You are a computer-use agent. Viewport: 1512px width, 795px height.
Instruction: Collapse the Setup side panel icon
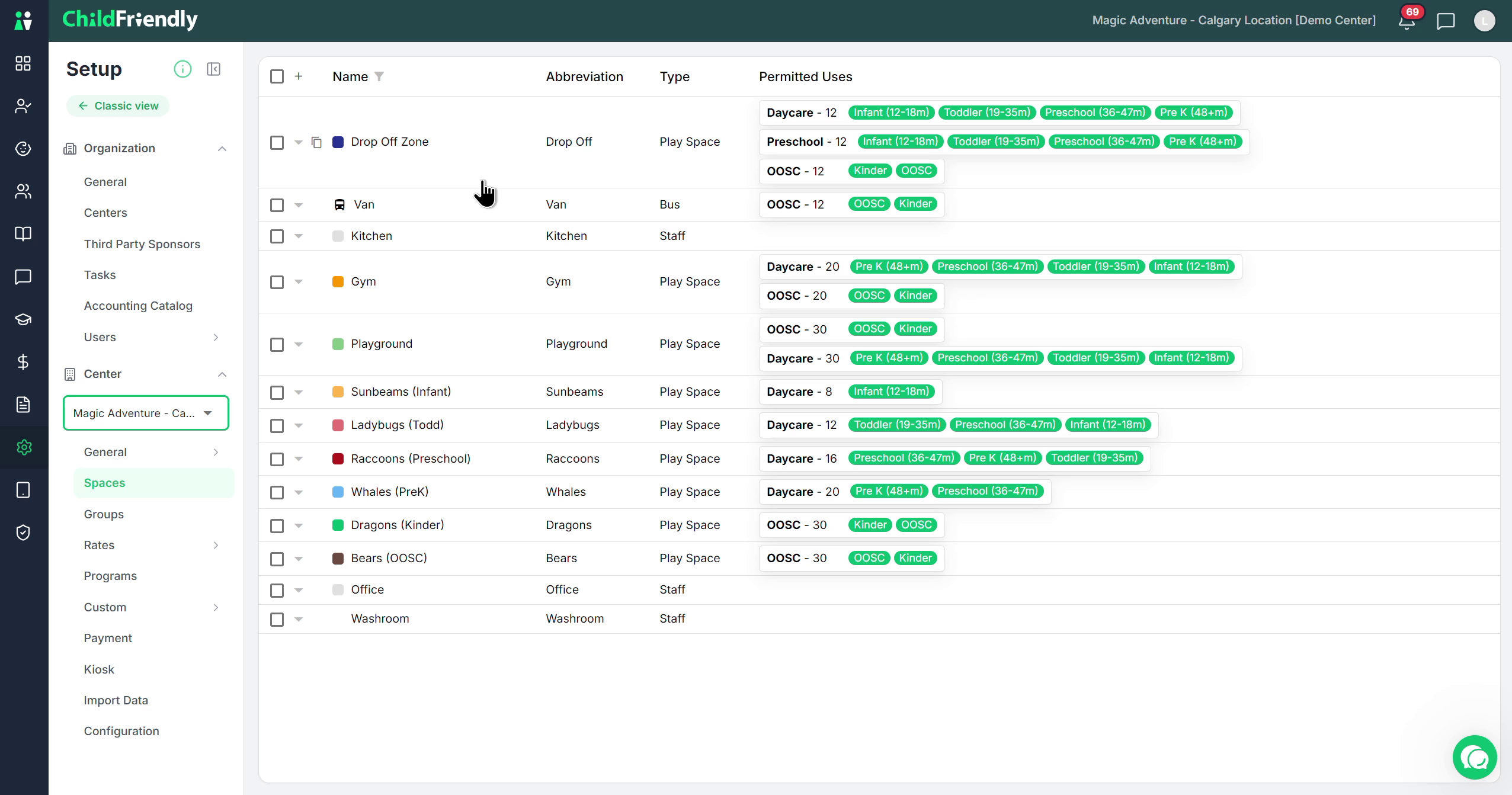(x=214, y=69)
